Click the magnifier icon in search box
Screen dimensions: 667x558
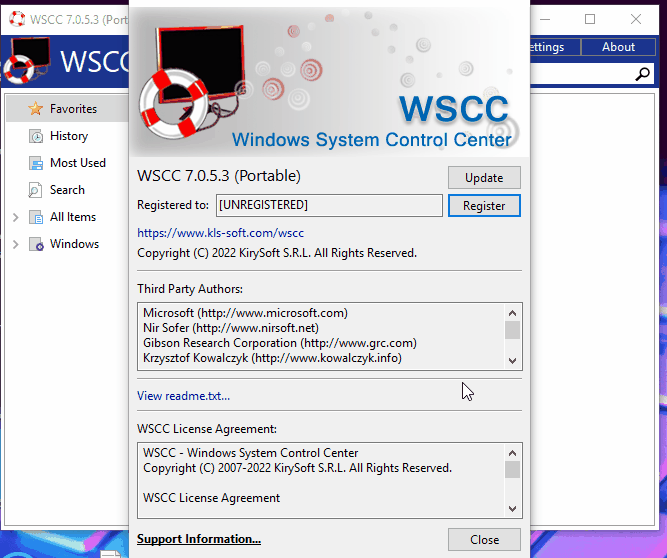pyautogui.click(x=642, y=74)
